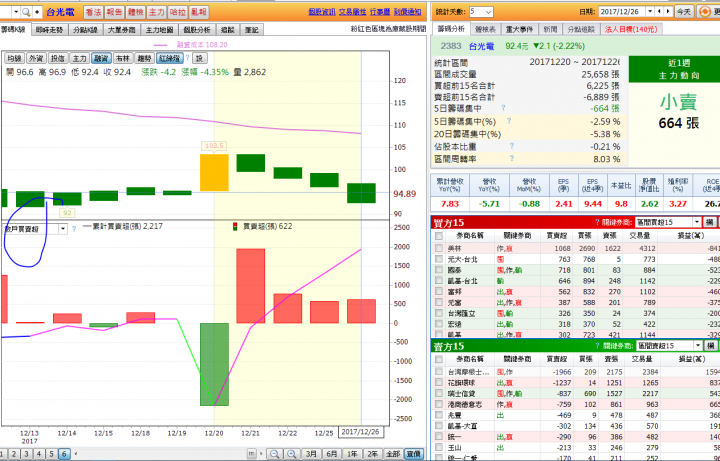Open the stock code dropdown arrow
The image size is (720, 461).
[x=16, y=12]
